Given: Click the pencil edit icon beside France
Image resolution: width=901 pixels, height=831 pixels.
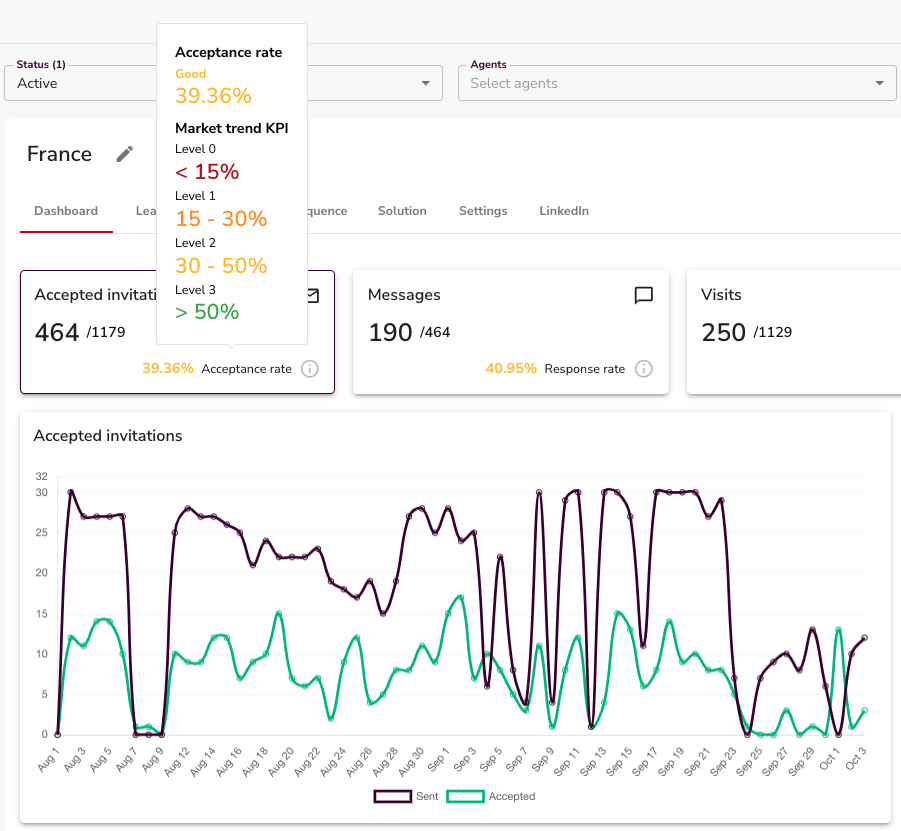Looking at the screenshot, I should pyautogui.click(x=124, y=154).
